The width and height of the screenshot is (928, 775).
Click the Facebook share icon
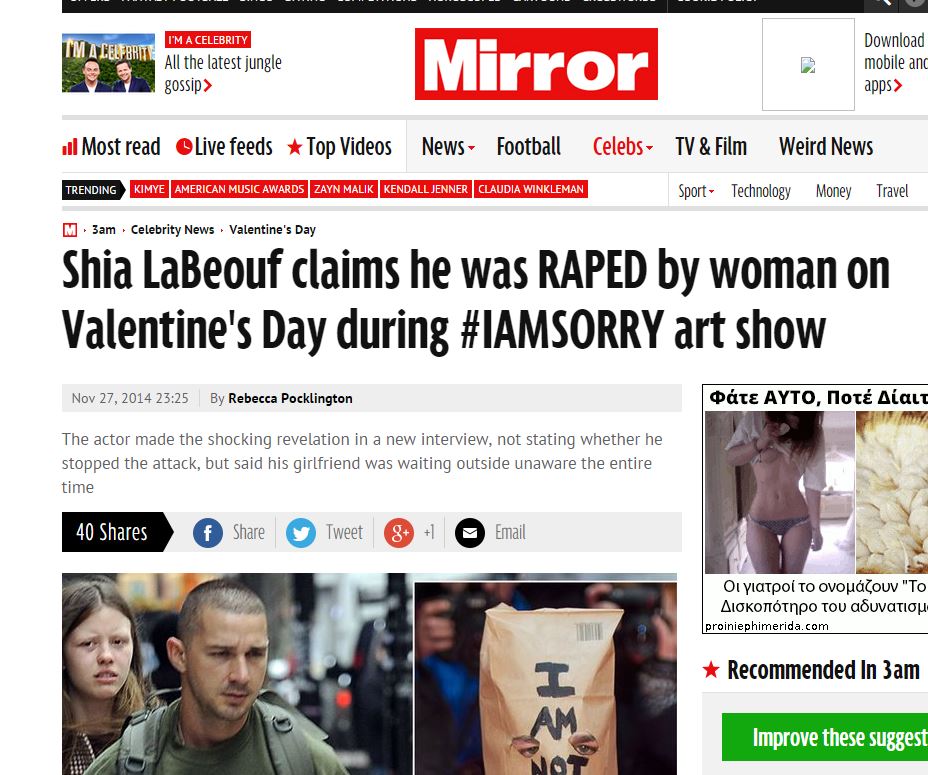(208, 533)
